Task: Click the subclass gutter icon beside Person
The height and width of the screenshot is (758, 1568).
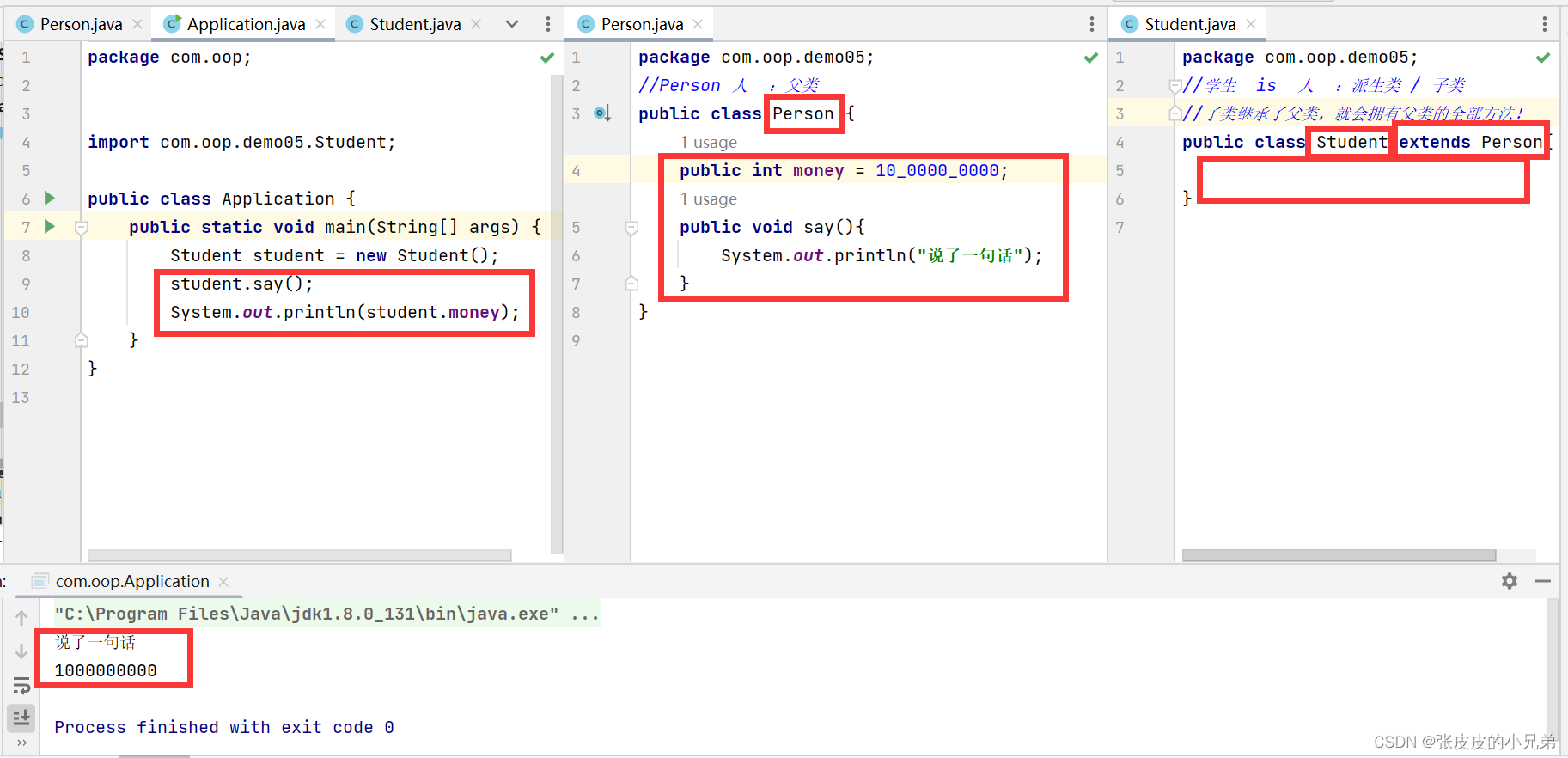Action: 602,113
